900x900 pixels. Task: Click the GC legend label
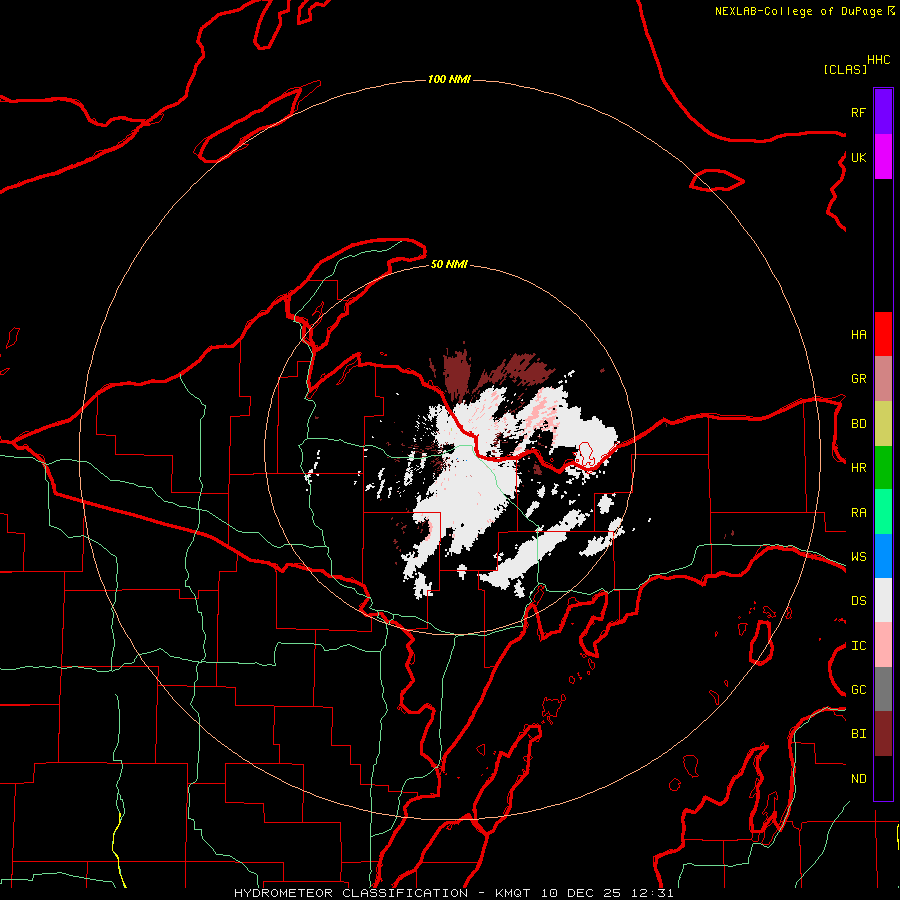click(858, 690)
